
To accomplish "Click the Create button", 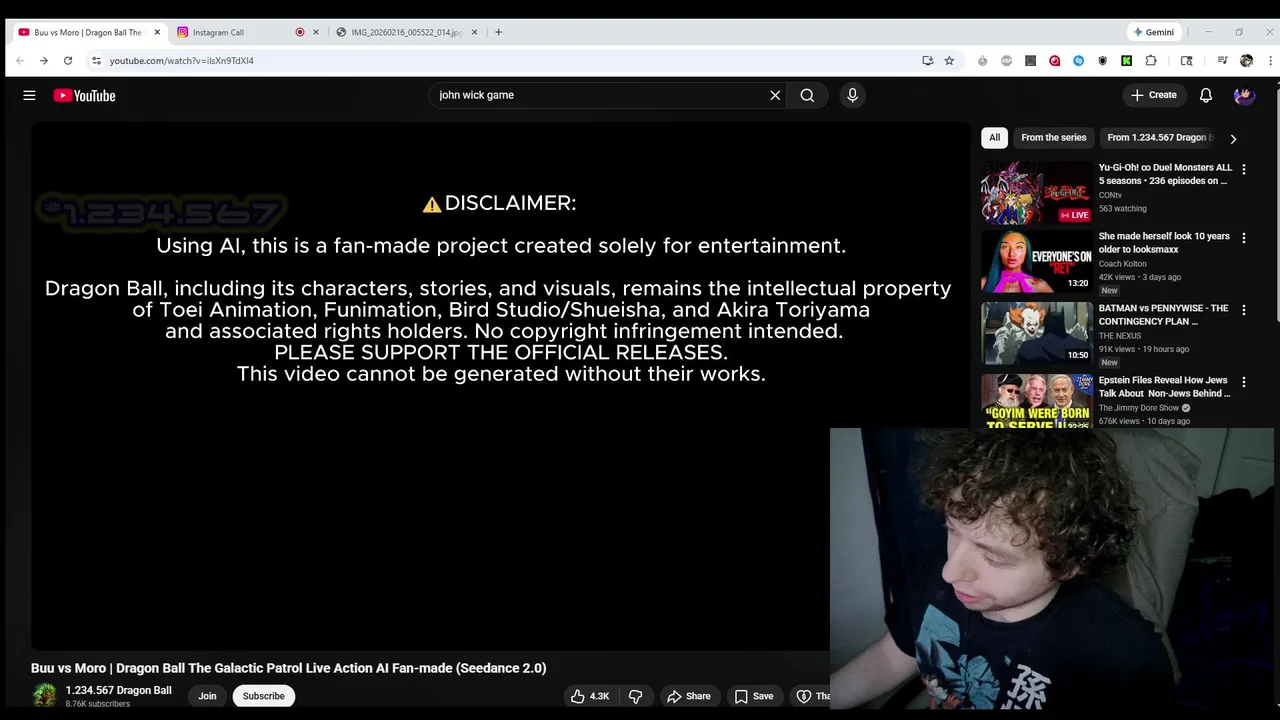I will point(1153,95).
